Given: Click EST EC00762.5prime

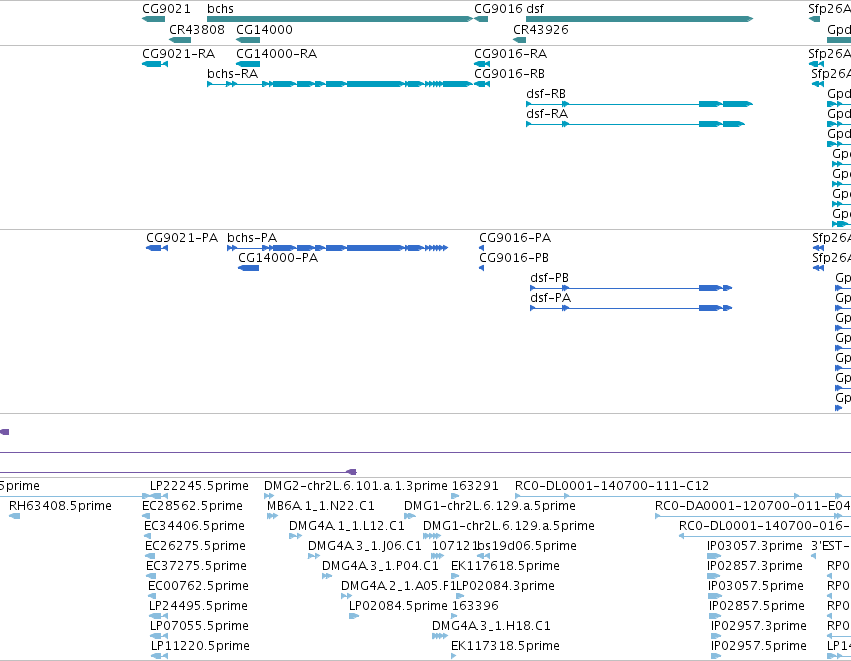Looking at the screenshot, I should (152, 596).
